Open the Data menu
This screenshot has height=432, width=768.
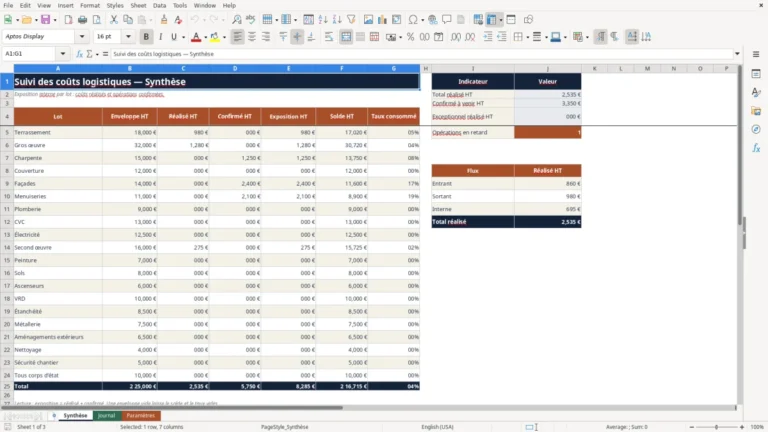(x=160, y=5)
